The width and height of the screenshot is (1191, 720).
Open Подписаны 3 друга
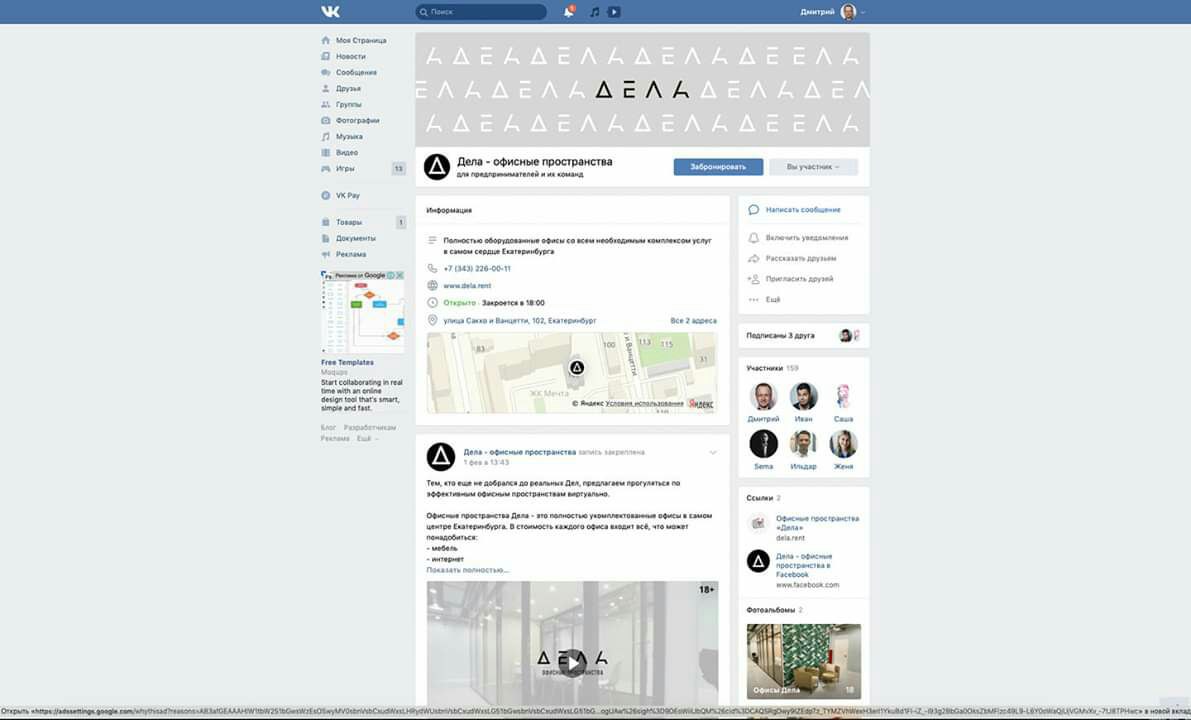coord(804,335)
